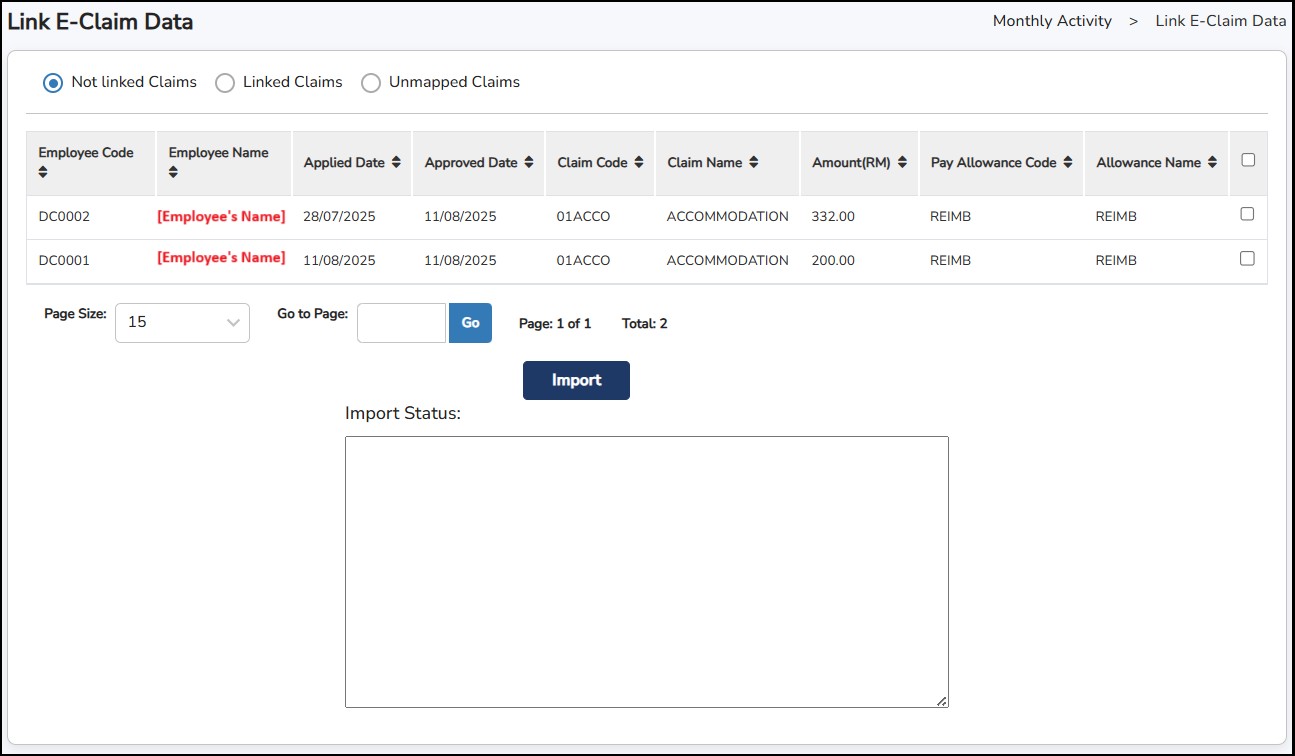Check the box for employee DC0002
The width and height of the screenshot is (1295, 756).
[x=1247, y=214]
